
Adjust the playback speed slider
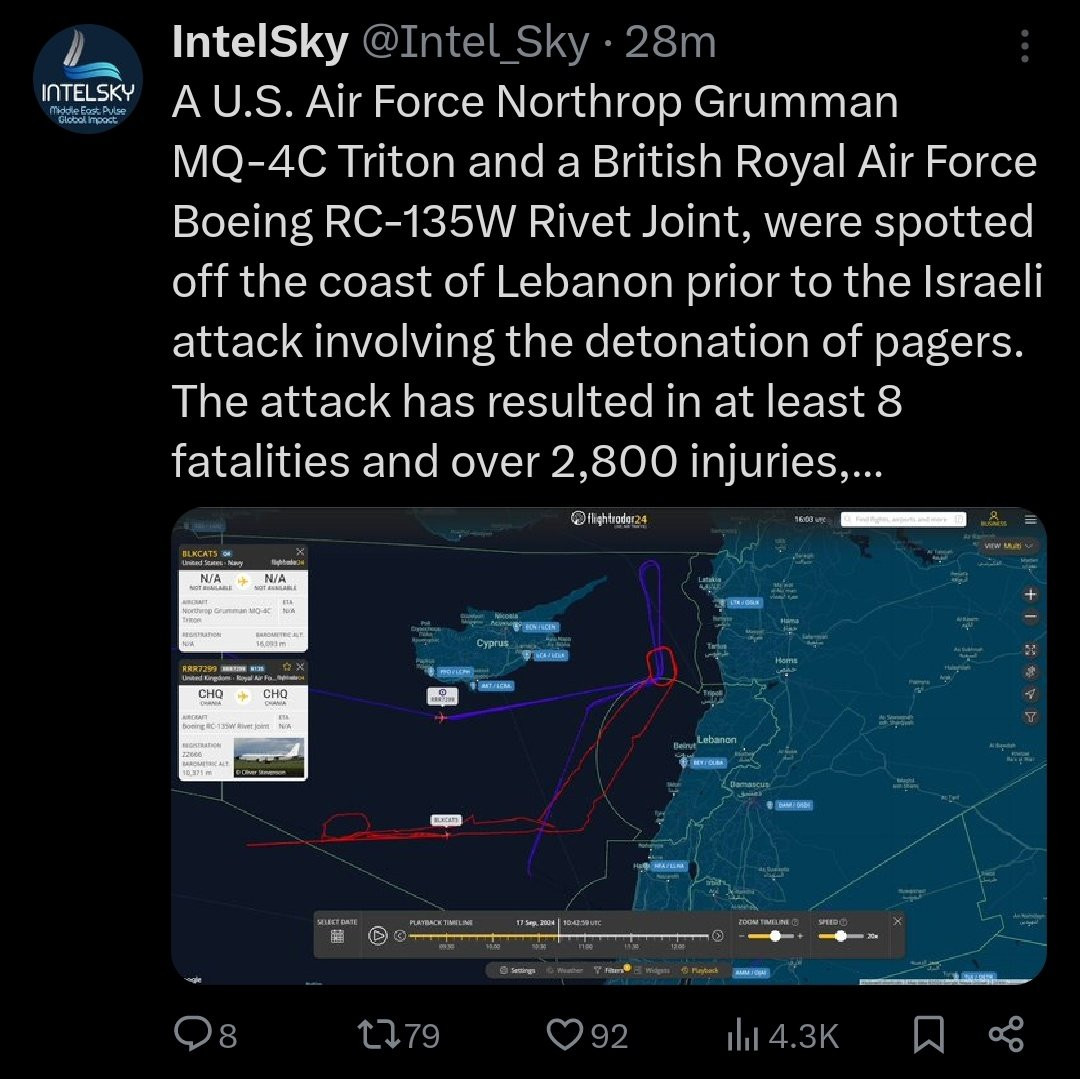pyautogui.click(x=841, y=936)
